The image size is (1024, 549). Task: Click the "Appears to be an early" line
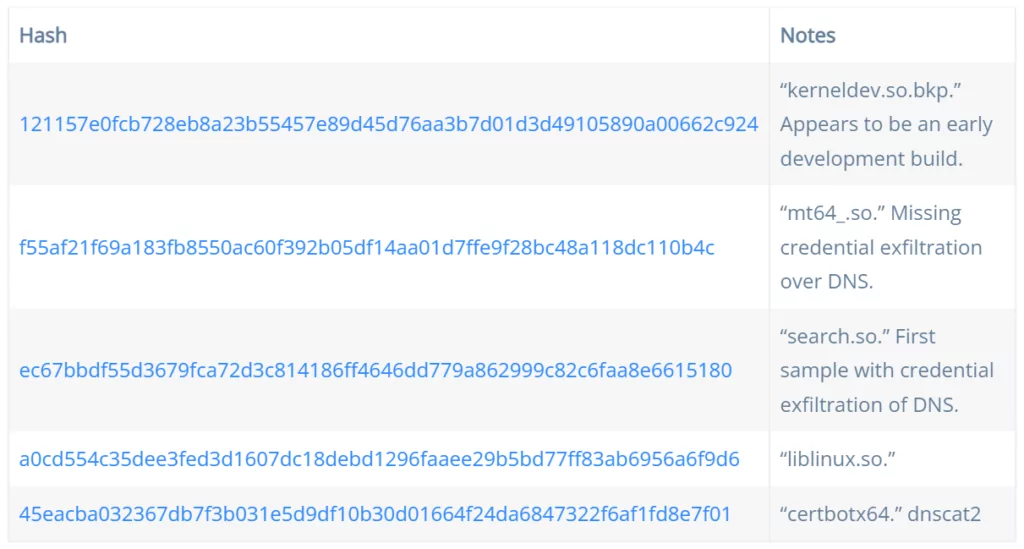pyautogui.click(x=886, y=124)
